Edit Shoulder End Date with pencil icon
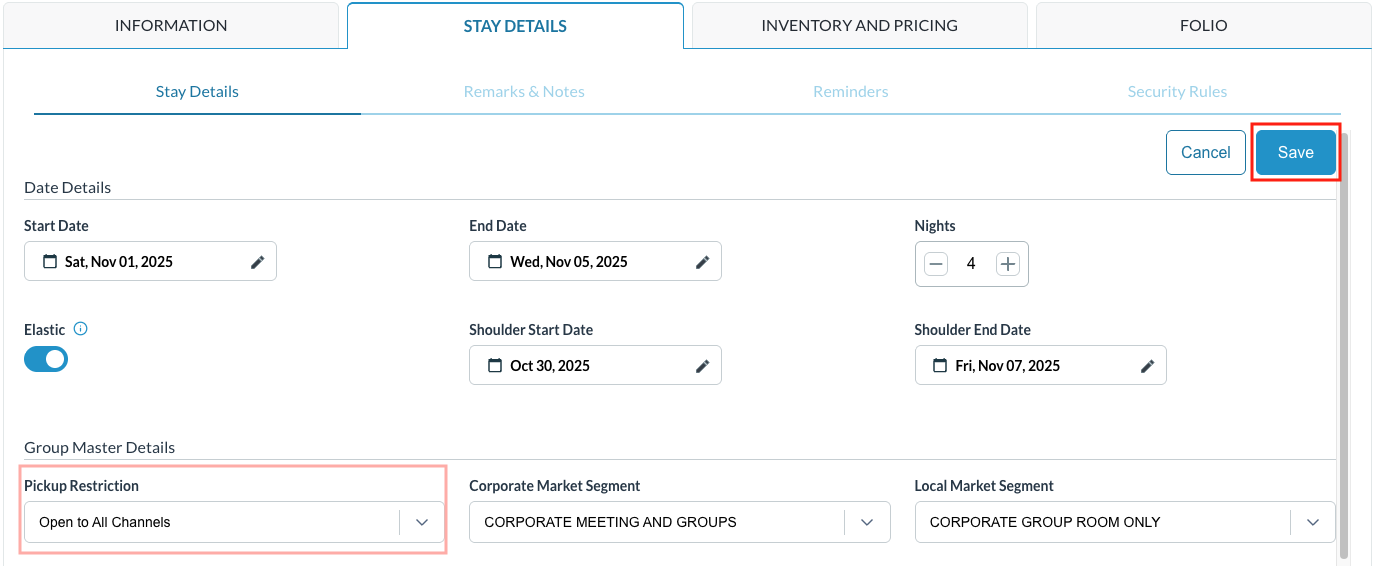 click(x=1147, y=366)
